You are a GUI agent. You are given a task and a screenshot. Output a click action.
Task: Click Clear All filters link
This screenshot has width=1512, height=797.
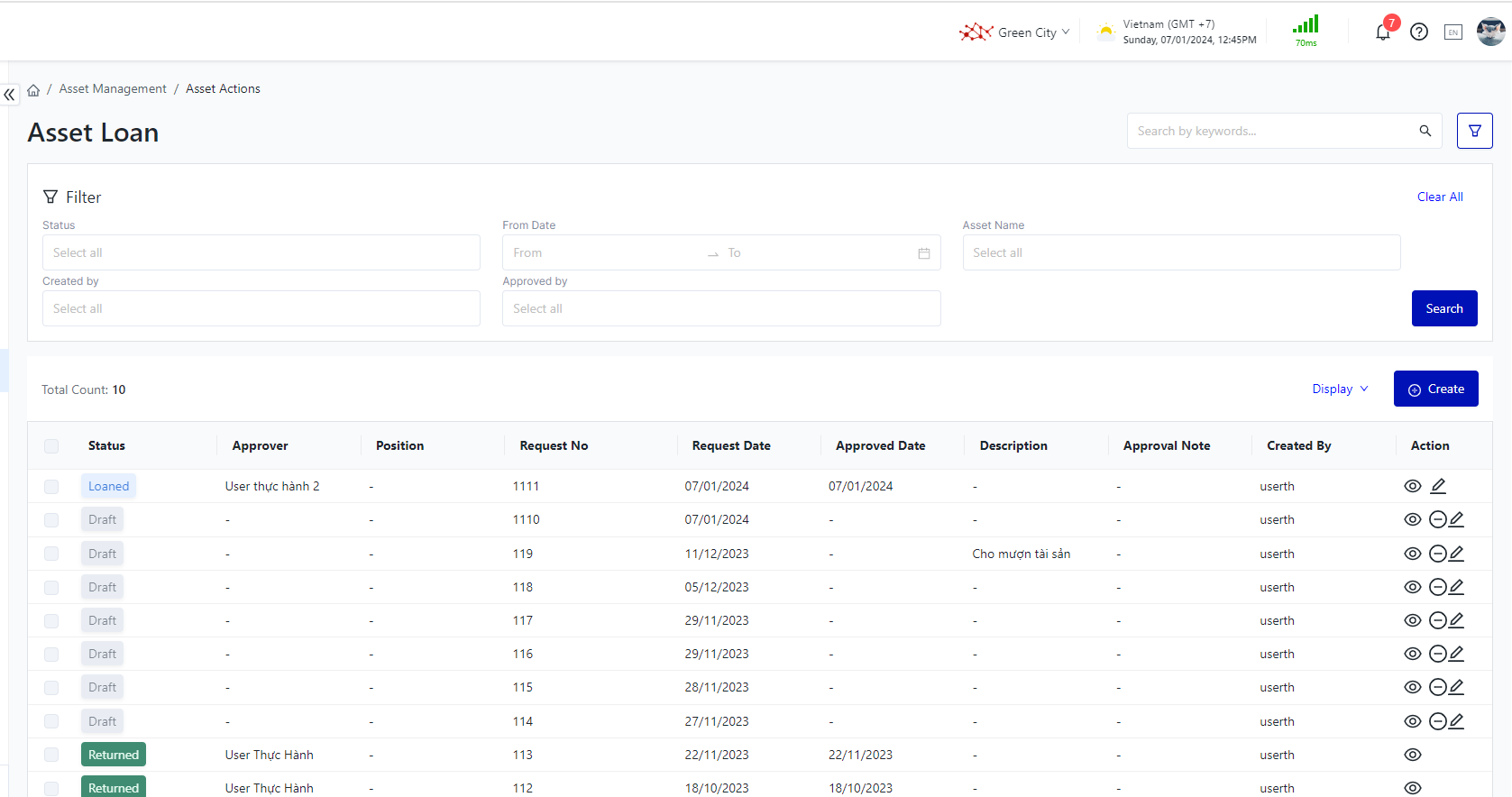tap(1439, 197)
